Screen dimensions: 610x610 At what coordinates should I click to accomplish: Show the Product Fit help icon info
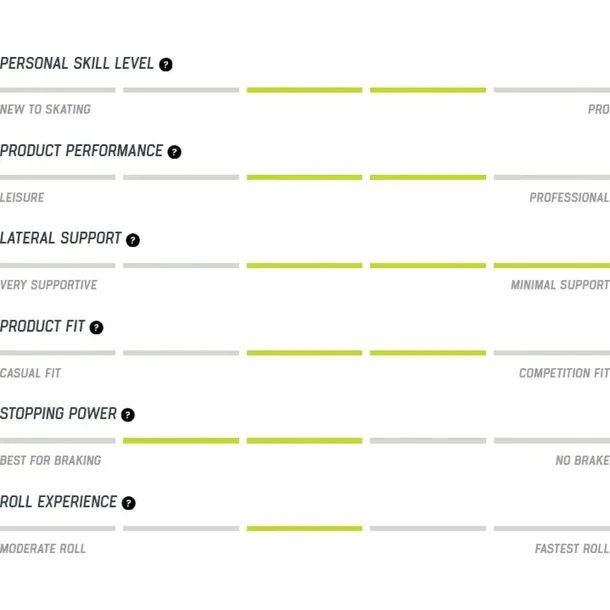click(x=96, y=328)
